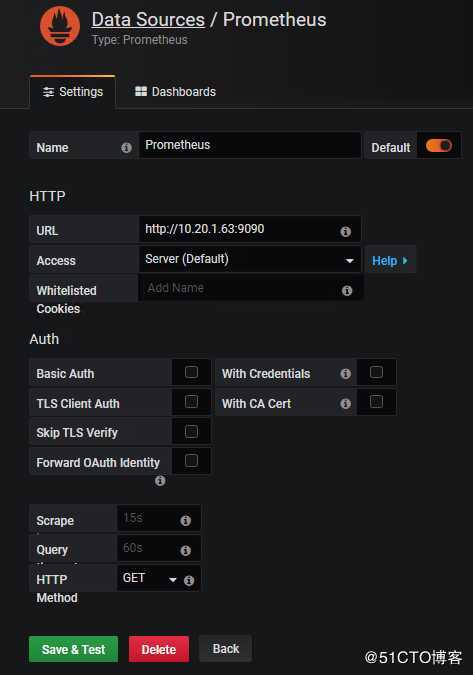Screen dimensions: 473x675
Task: Click the HTTP section heading text
Action: click(x=47, y=196)
